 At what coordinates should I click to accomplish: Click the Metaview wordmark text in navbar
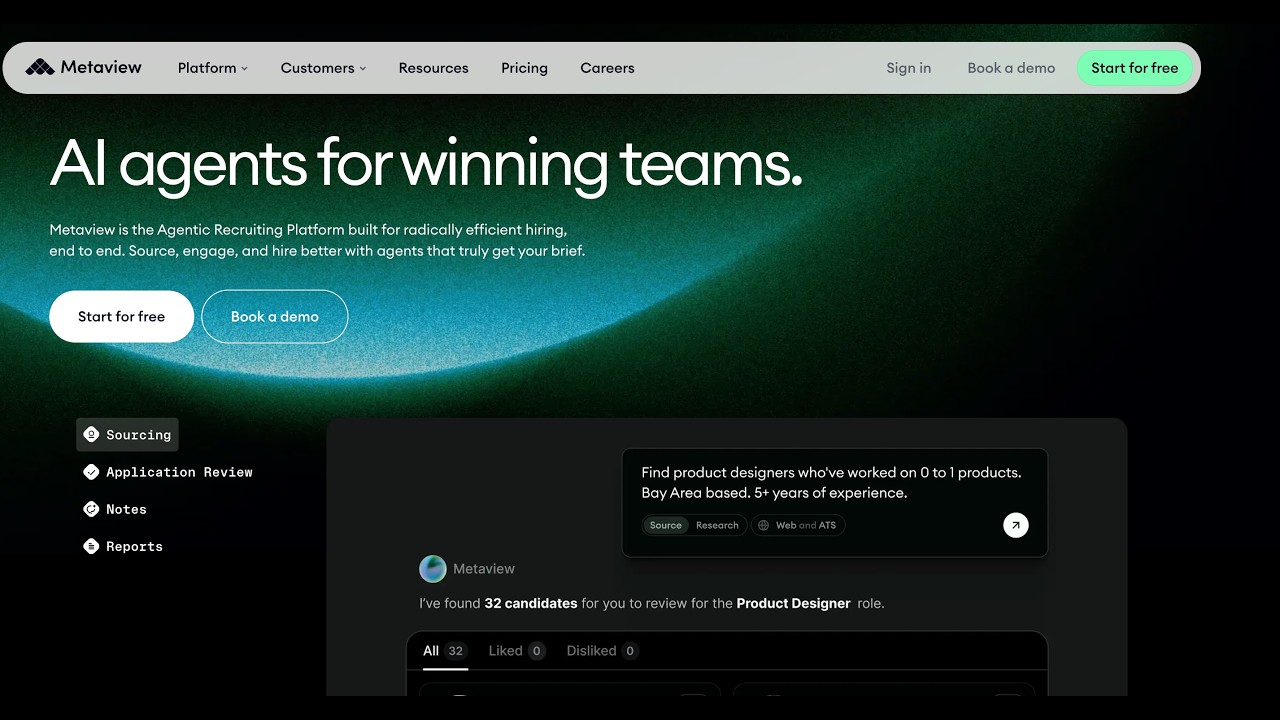pyautogui.click(x=101, y=67)
